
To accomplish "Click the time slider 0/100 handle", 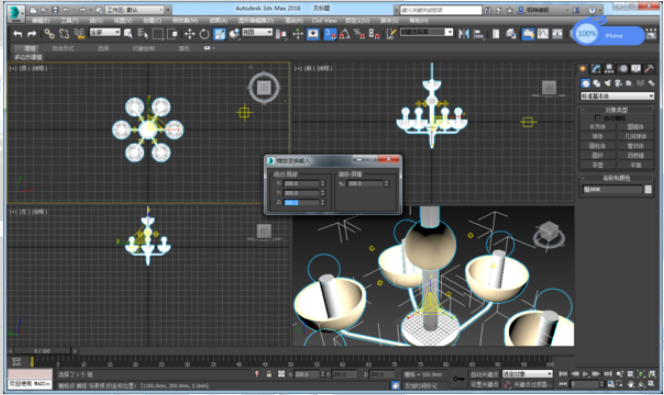I will tap(42, 351).
